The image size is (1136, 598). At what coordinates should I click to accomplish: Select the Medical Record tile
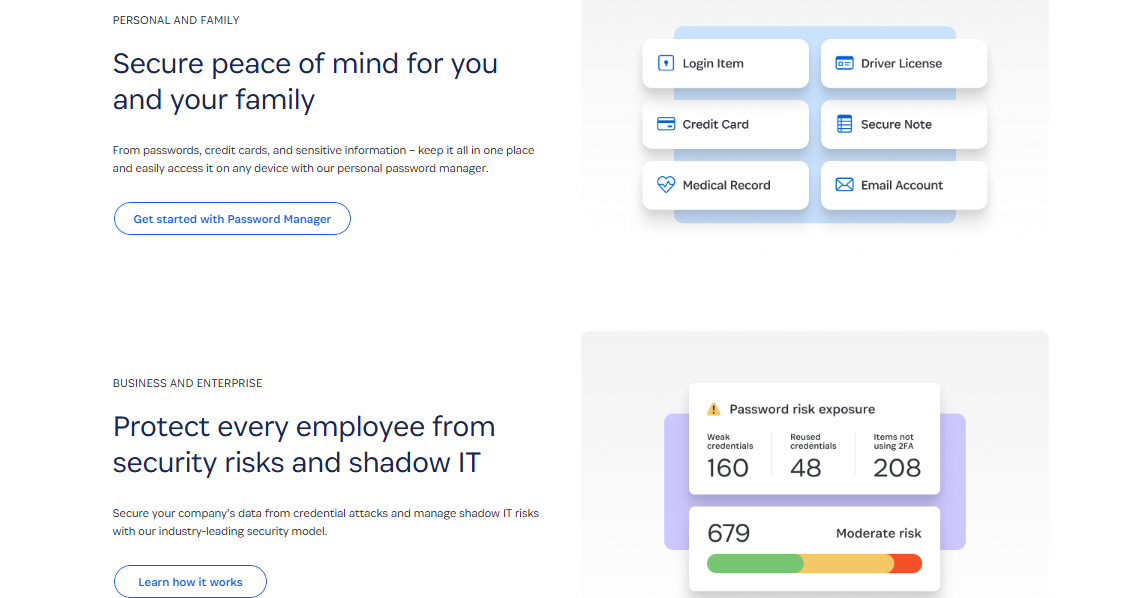coord(725,185)
